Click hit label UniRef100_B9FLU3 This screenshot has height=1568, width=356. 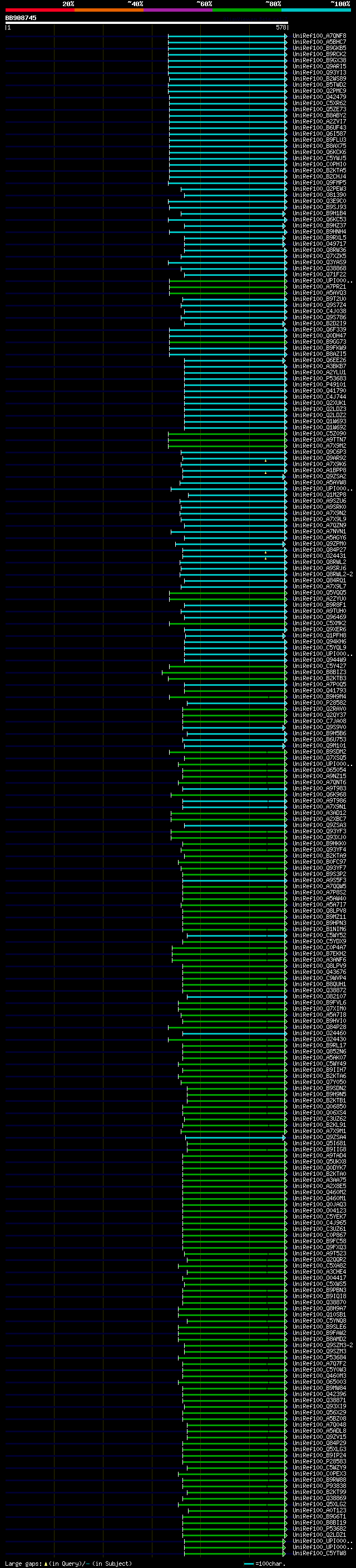[x=319, y=140]
